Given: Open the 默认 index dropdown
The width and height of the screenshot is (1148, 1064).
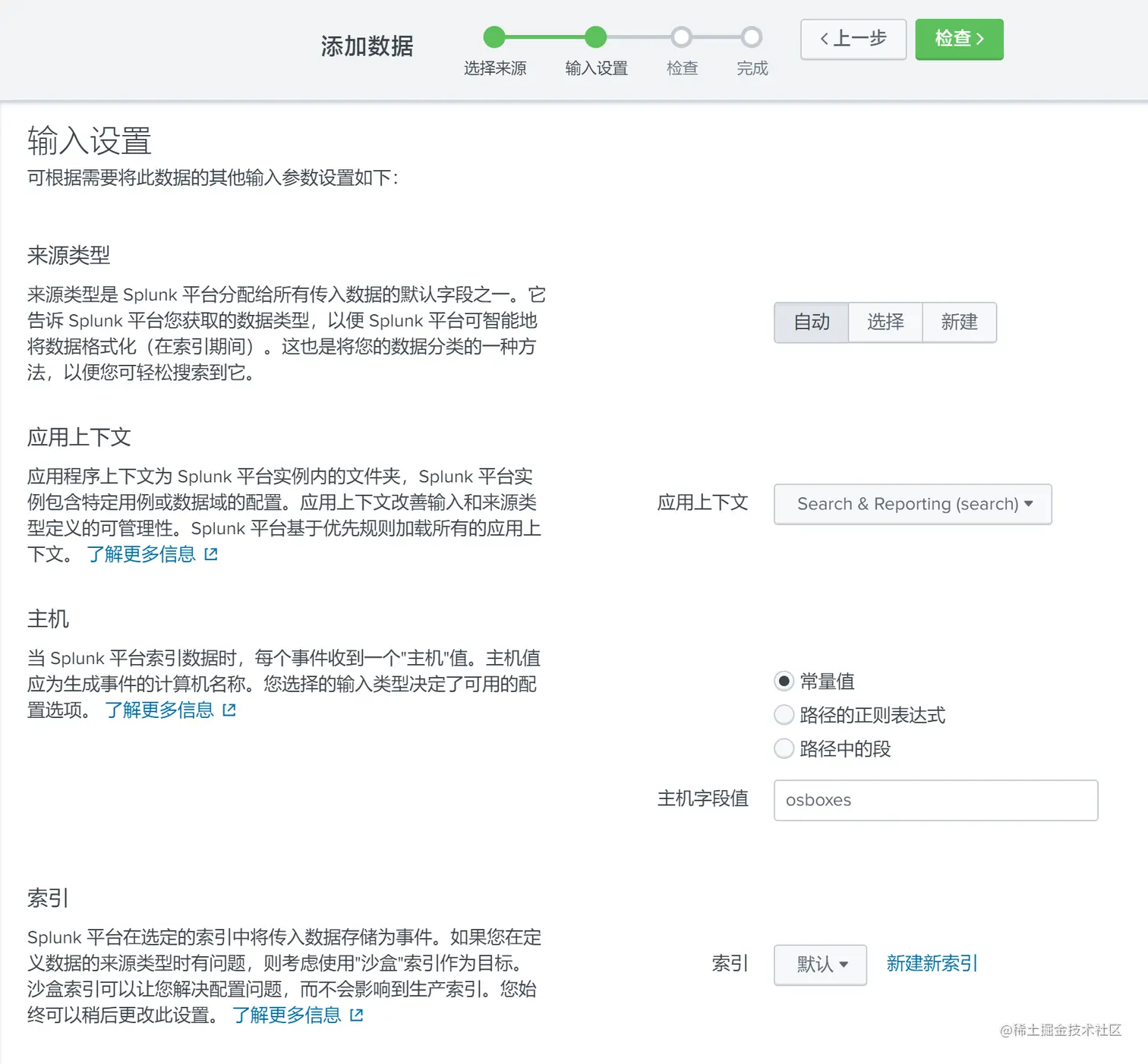Looking at the screenshot, I should [x=820, y=965].
